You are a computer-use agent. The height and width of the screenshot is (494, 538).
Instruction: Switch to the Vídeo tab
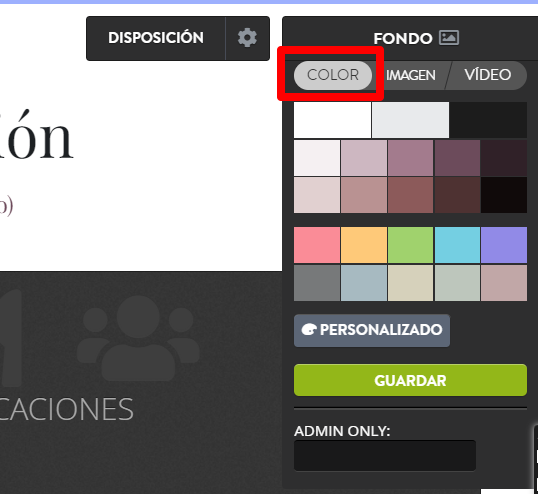pyautogui.click(x=488, y=75)
